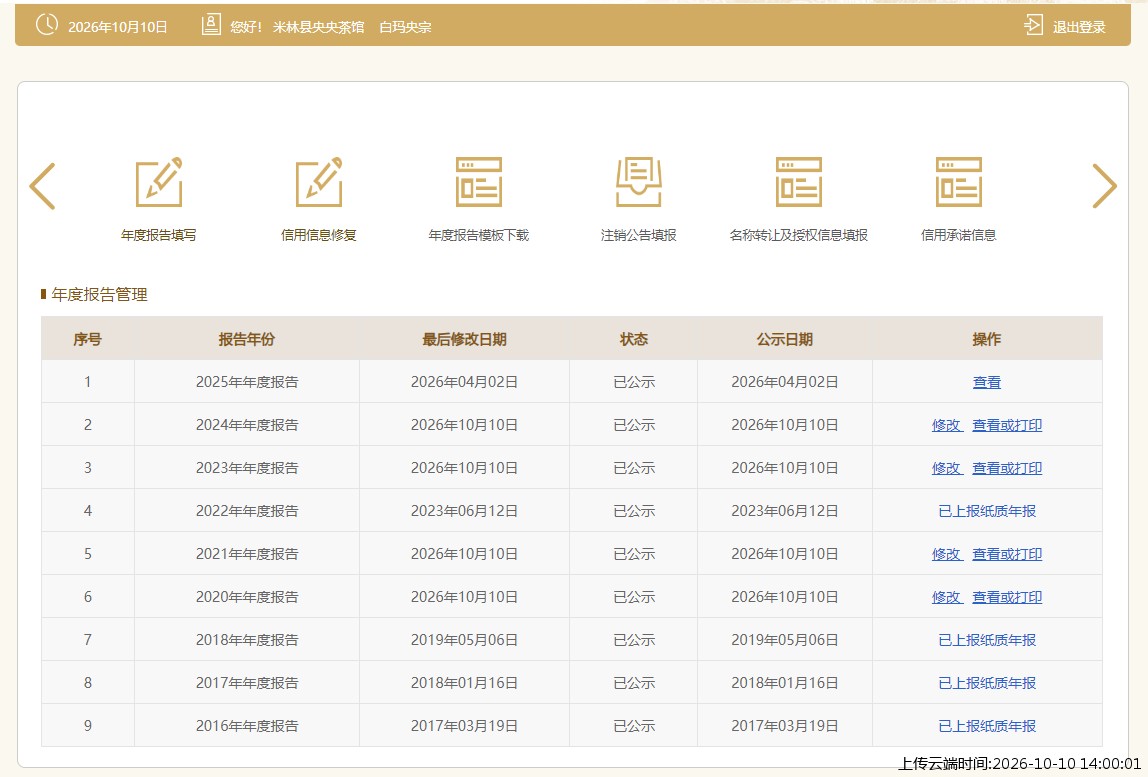
Task: Click the user profile icon in header
Action: coord(211,25)
